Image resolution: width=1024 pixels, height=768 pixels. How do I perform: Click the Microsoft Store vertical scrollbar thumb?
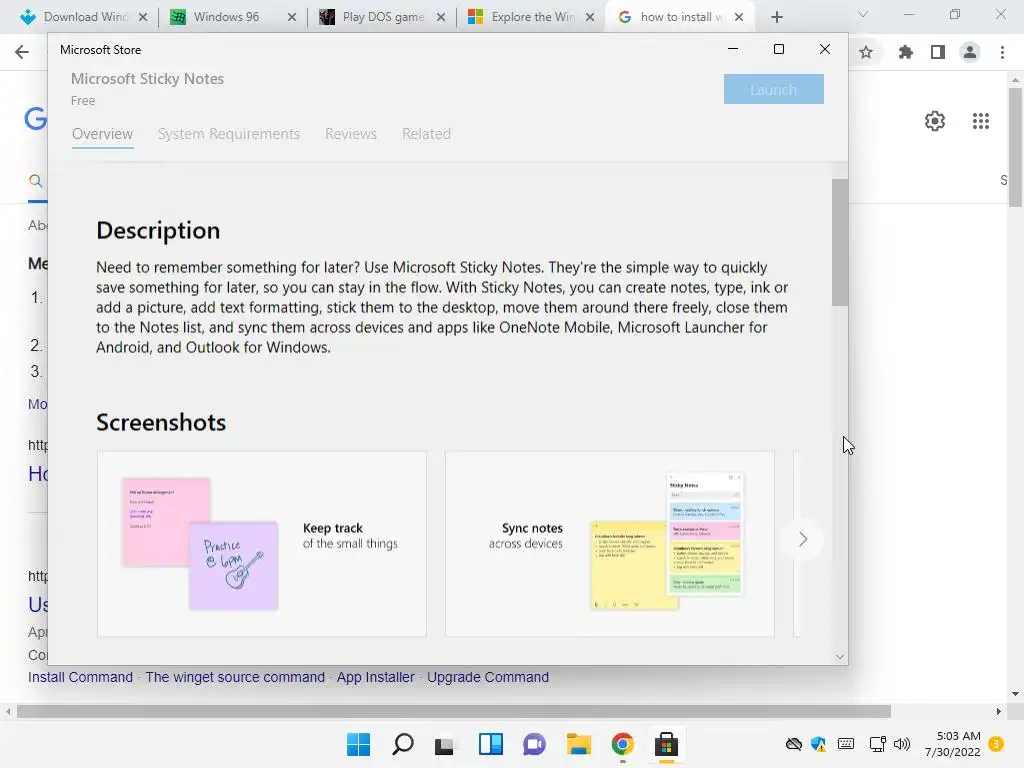(x=840, y=242)
